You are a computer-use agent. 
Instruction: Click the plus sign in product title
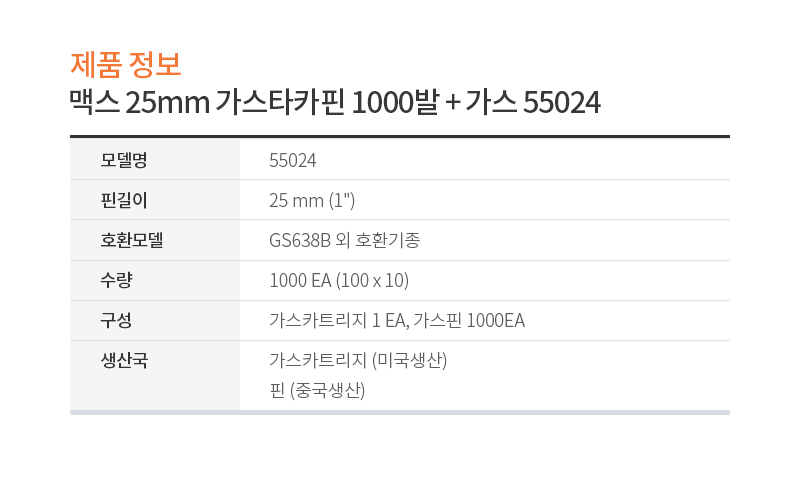point(453,103)
